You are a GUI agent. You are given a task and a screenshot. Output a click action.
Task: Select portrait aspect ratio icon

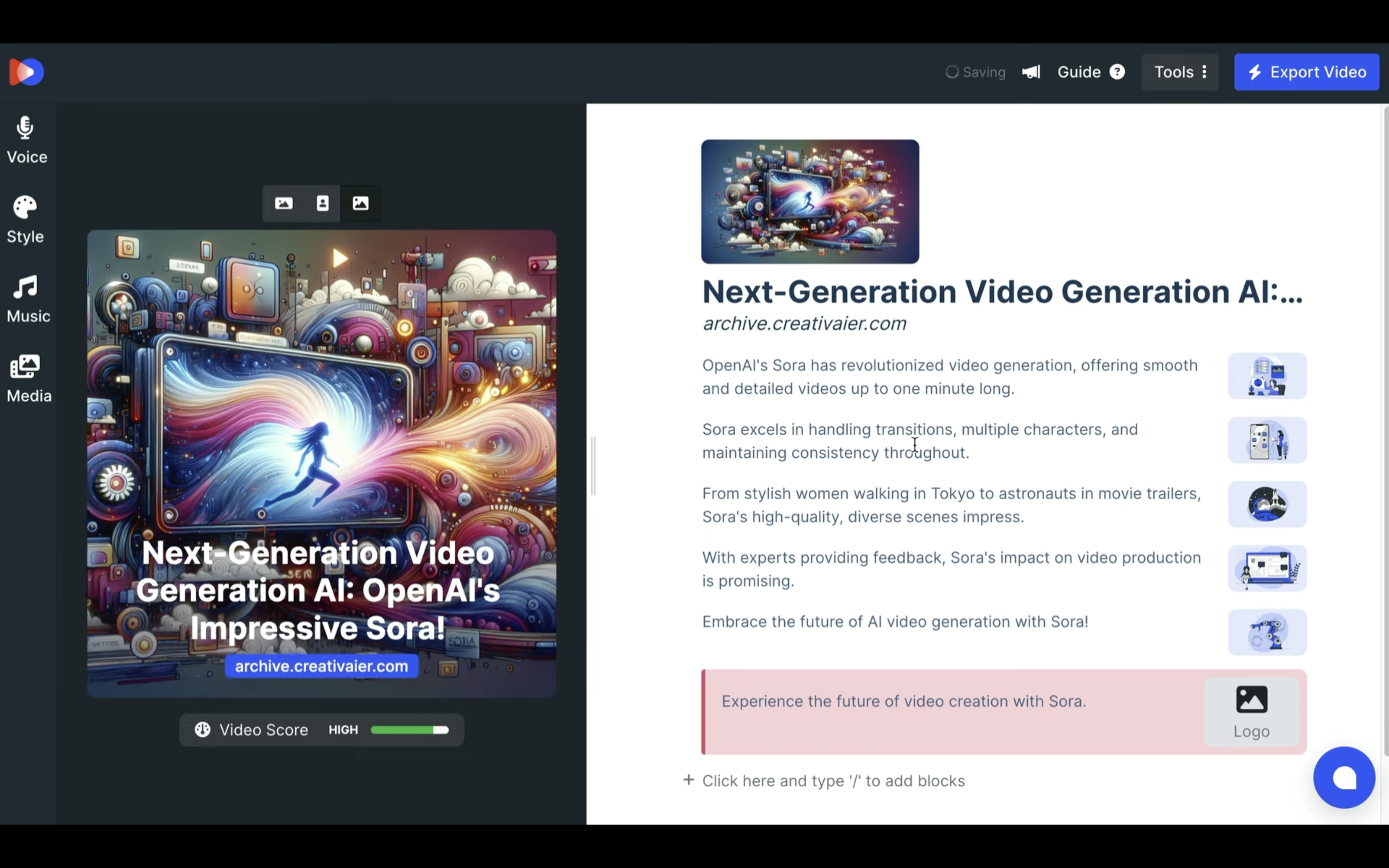[x=323, y=203]
